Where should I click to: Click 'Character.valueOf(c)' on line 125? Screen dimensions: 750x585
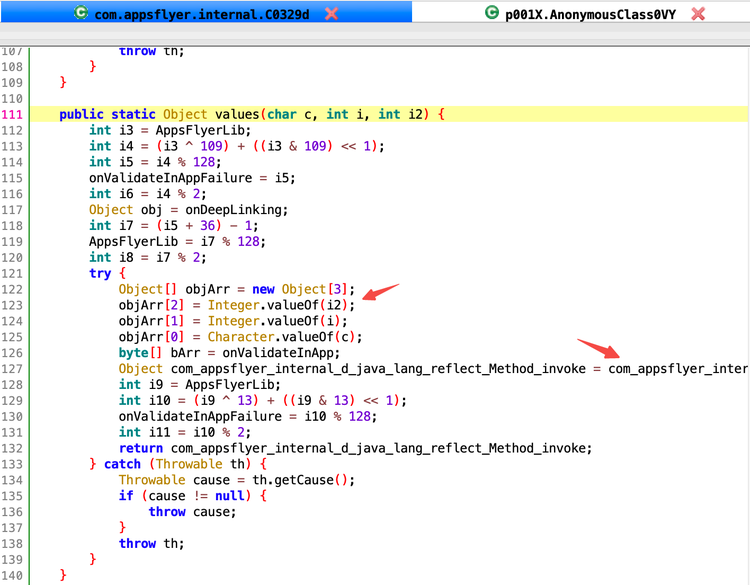pyautogui.click(x=281, y=337)
